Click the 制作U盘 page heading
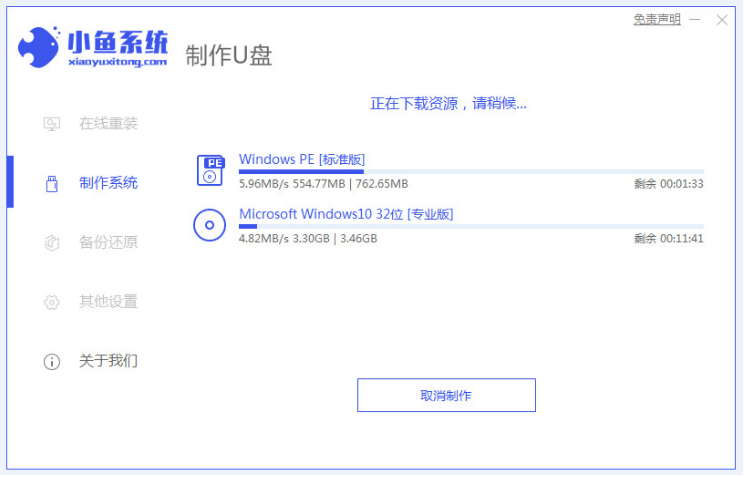This screenshot has width=744, height=478. pyautogui.click(x=229, y=56)
